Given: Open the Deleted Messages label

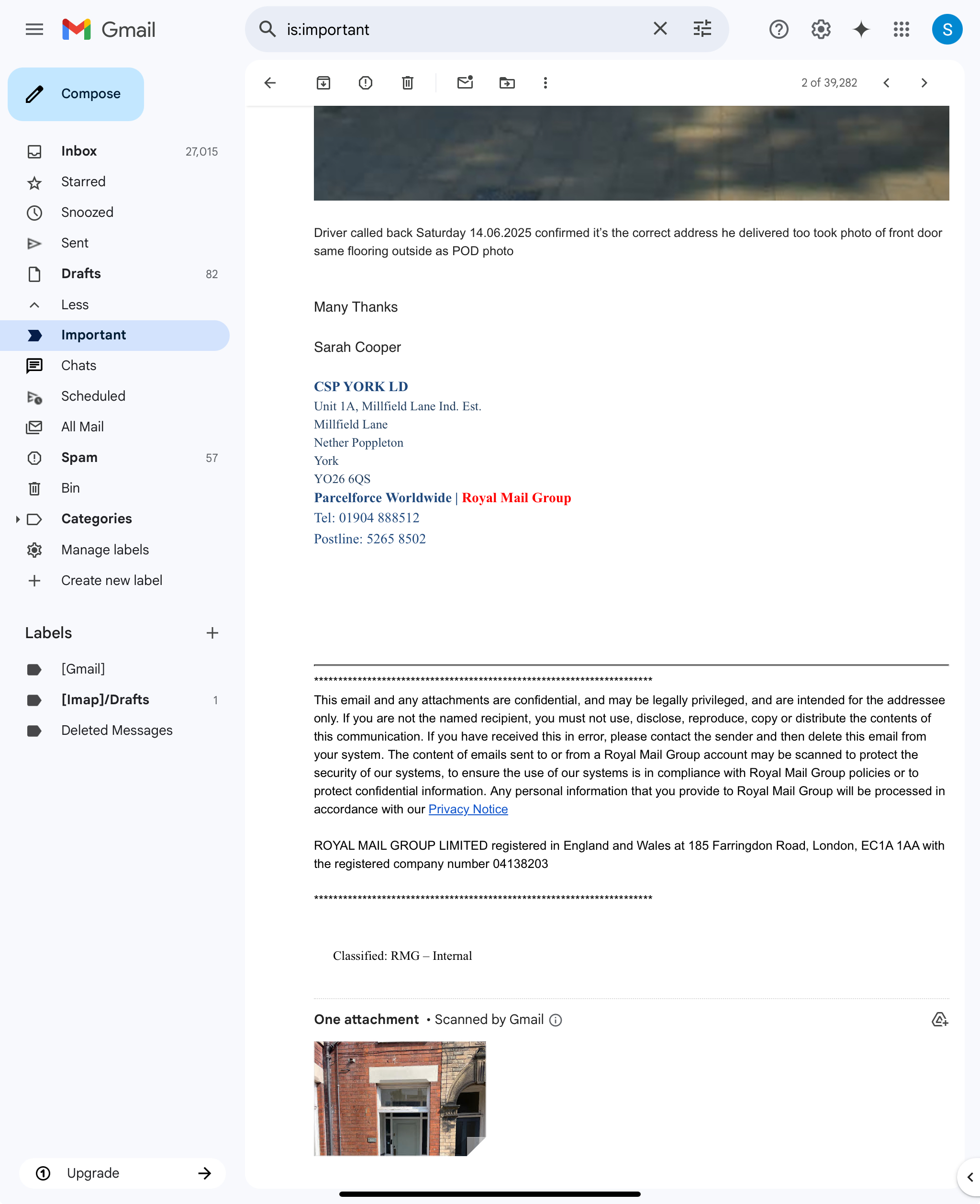Looking at the screenshot, I should 114,731.
